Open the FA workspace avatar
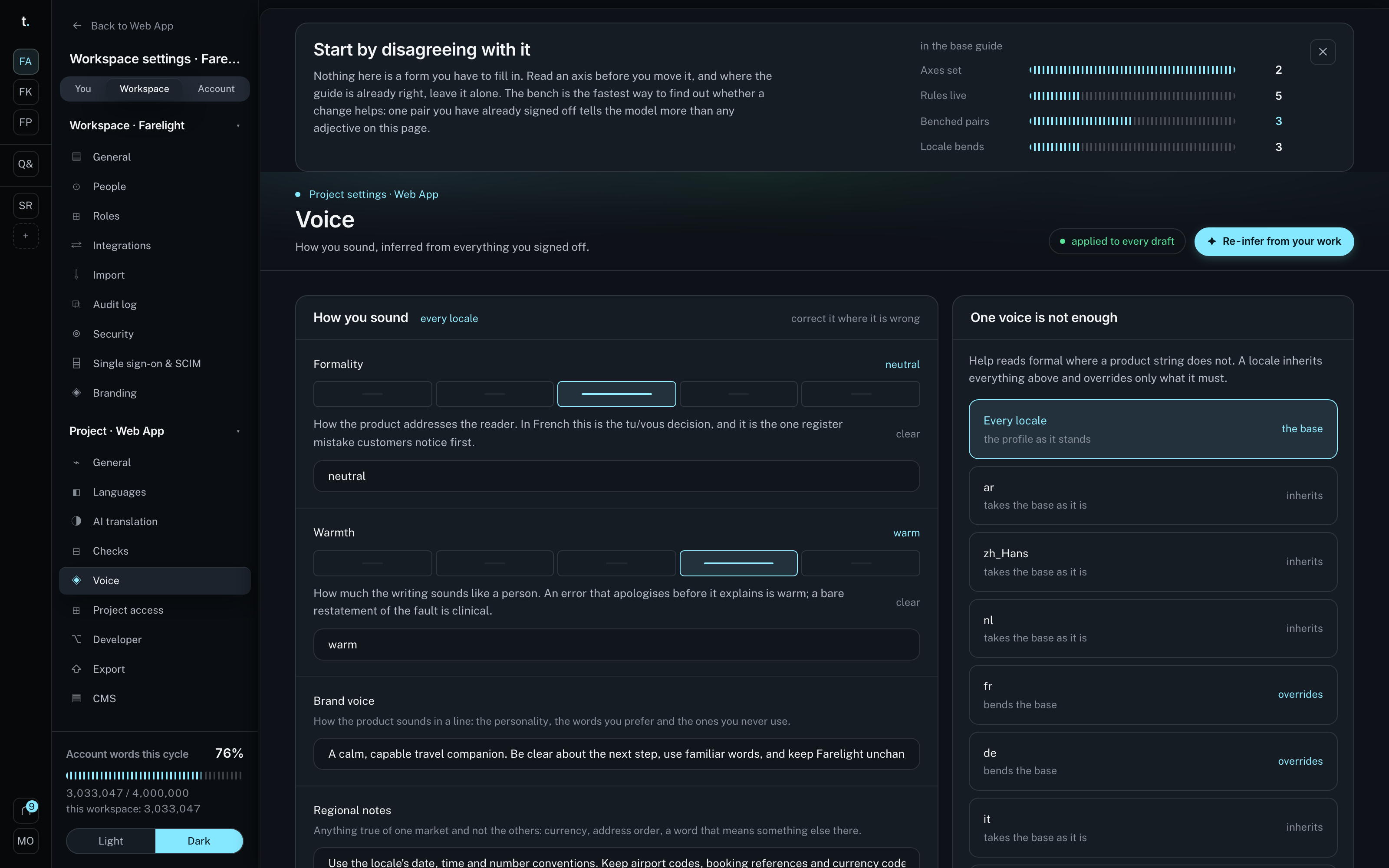 (25, 62)
